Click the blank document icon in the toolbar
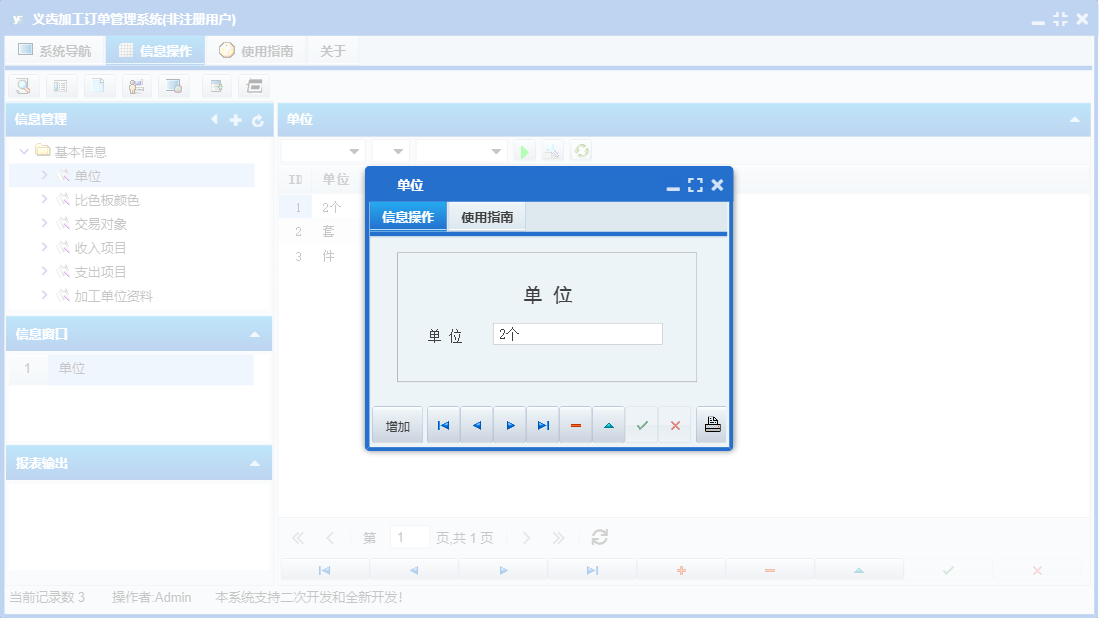Viewport: 1099px width, 618px height. click(x=99, y=86)
